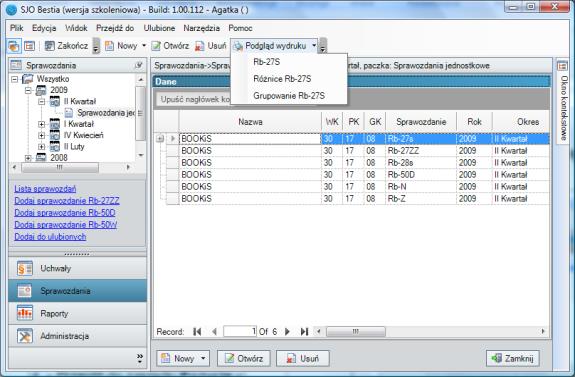Open the Raporty navigation section
This screenshot has width=575, height=377.
tap(77, 314)
